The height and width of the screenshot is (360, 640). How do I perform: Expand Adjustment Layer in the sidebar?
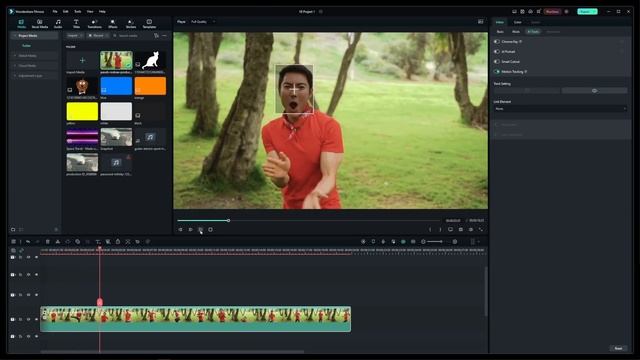point(15,76)
